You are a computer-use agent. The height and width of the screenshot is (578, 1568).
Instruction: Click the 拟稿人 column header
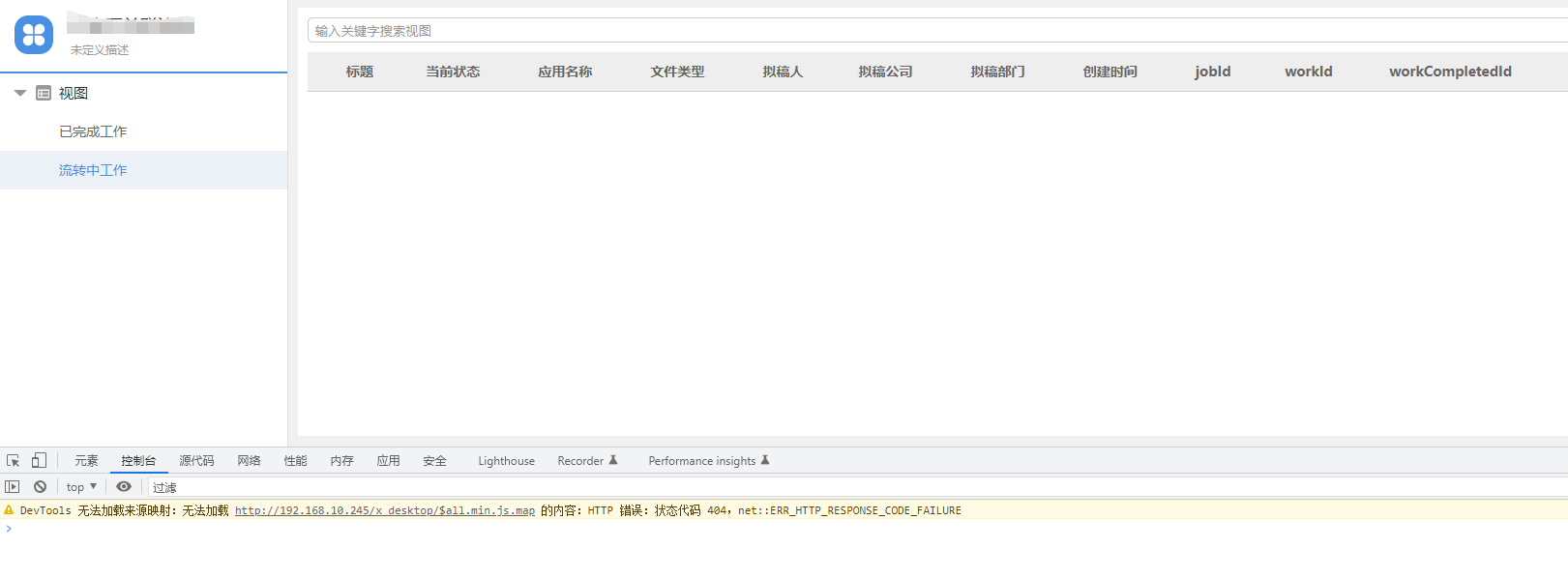click(x=783, y=72)
